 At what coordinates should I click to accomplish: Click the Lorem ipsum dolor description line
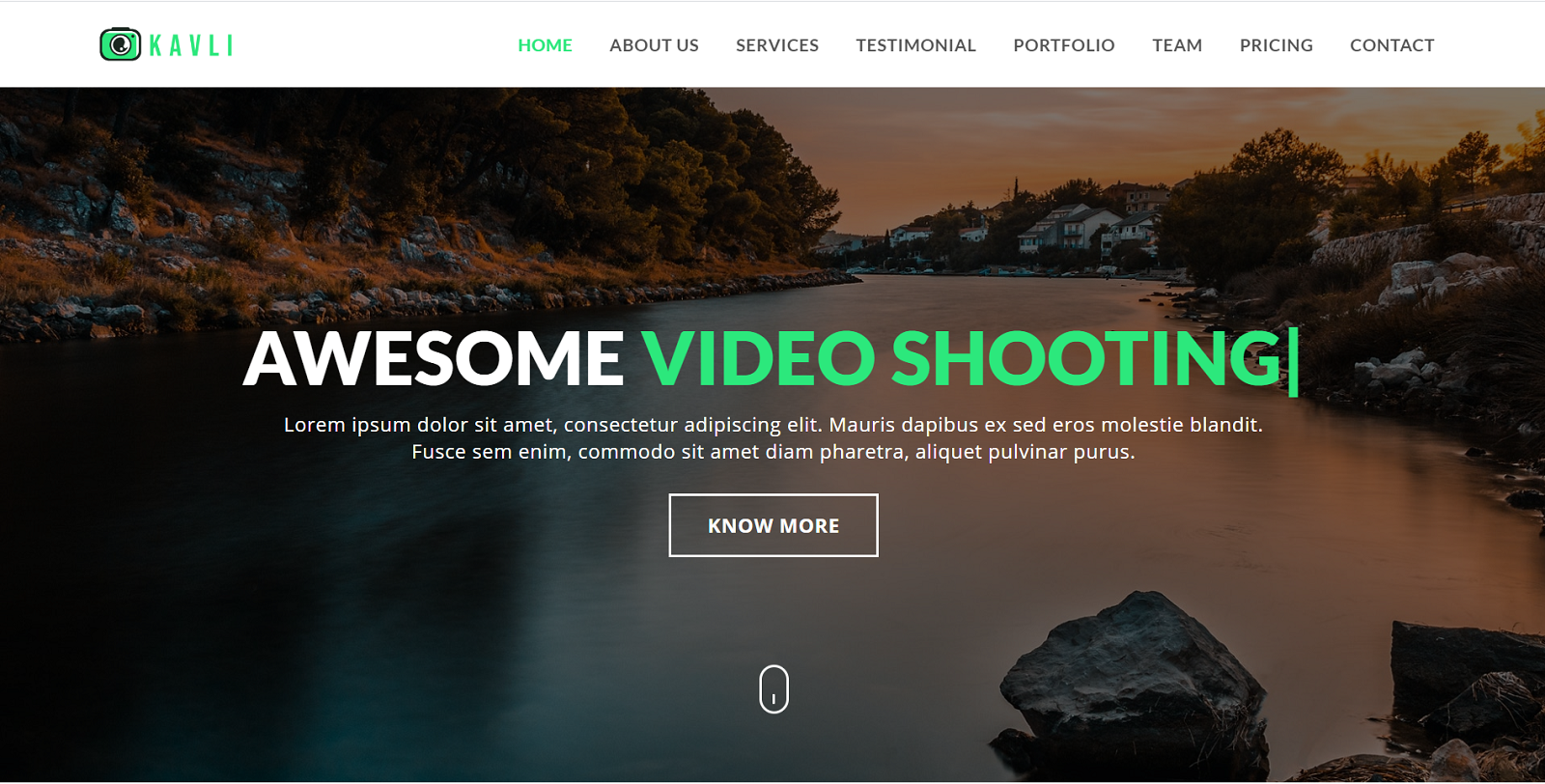(x=772, y=425)
